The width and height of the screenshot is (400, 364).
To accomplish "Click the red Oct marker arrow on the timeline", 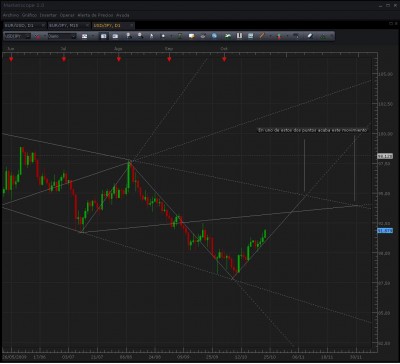I will click(x=224, y=59).
